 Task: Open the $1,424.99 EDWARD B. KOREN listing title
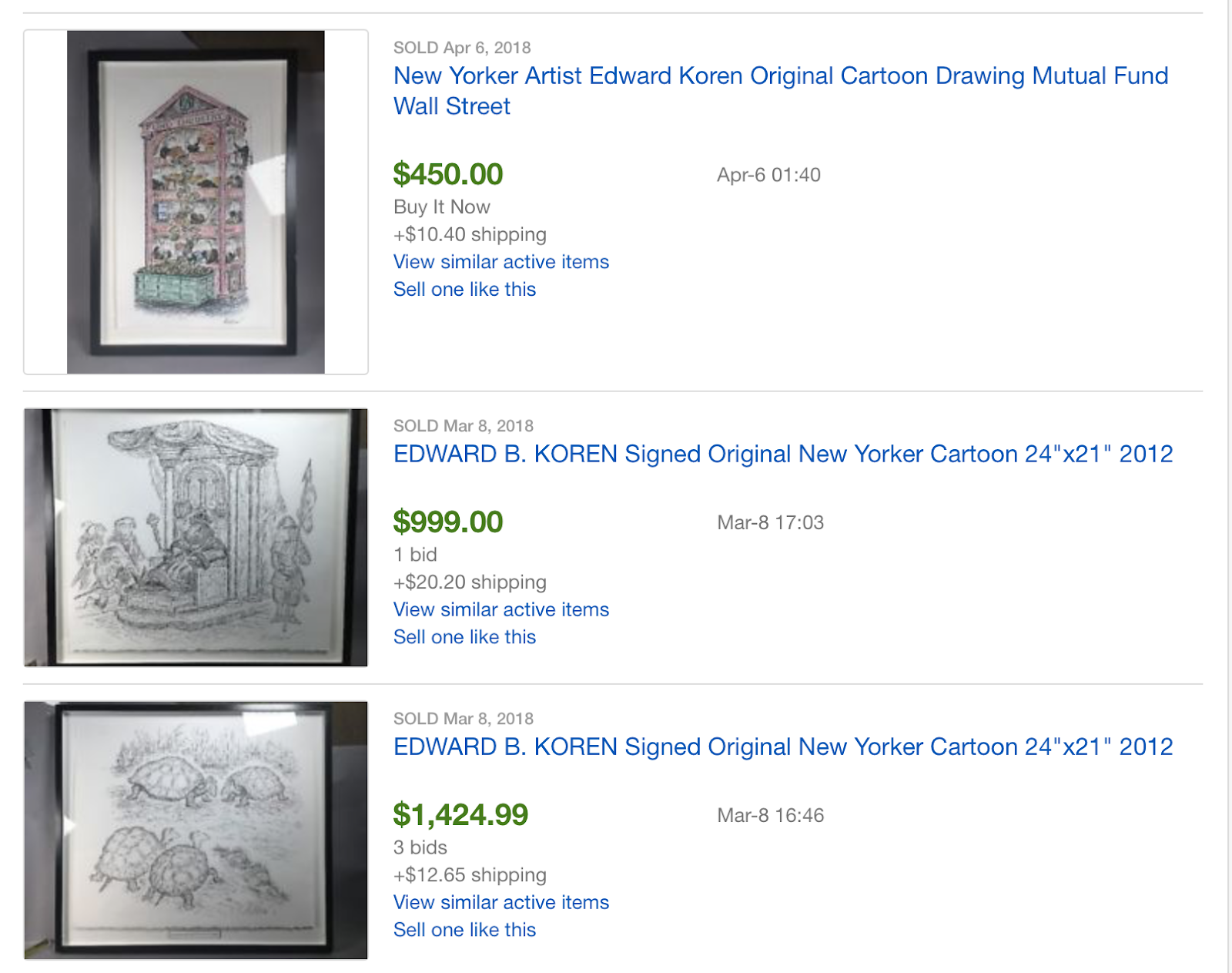[x=782, y=747]
